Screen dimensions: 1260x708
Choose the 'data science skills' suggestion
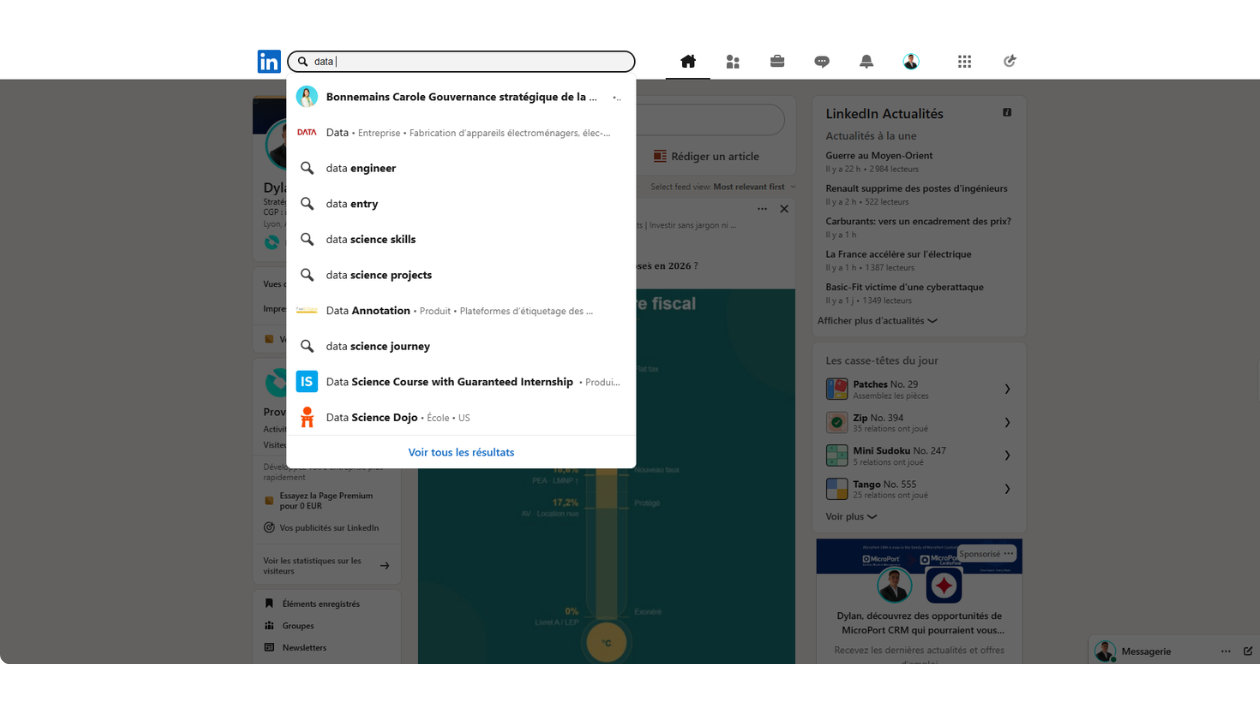click(x=461, y=239)
